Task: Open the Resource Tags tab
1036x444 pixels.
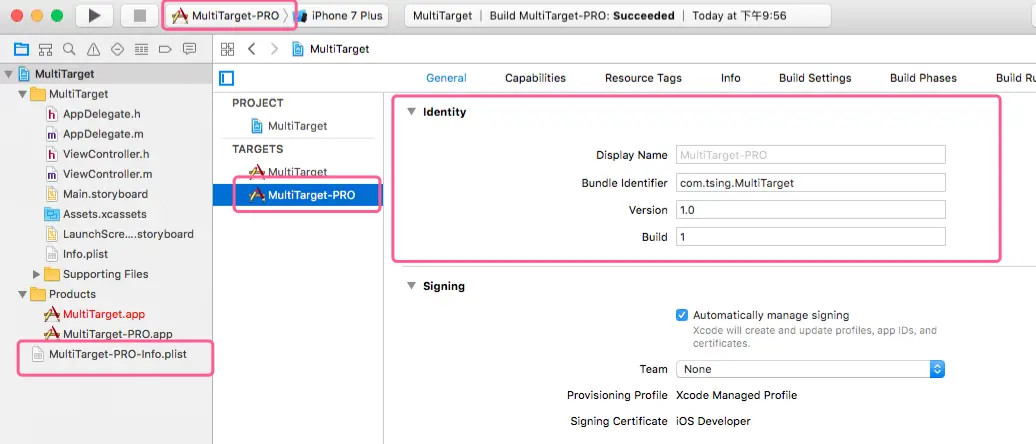Action: [x=643, y=78]
